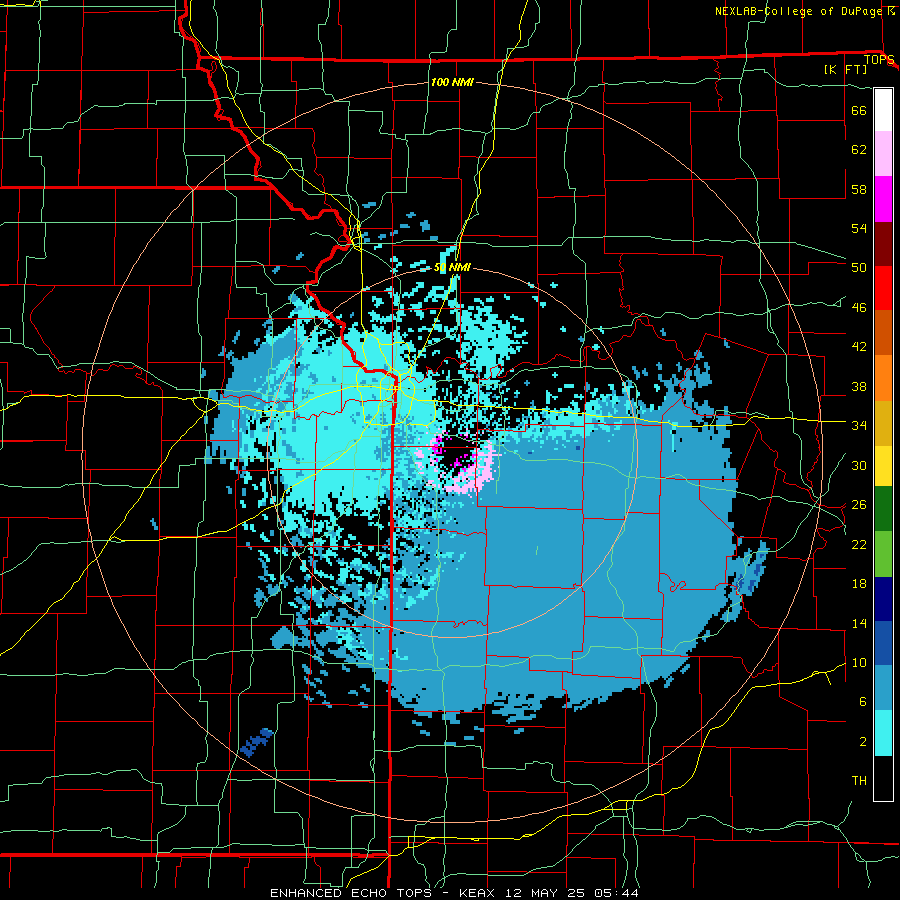
Task: Click the legend label TH
Action: click(859, 781)
